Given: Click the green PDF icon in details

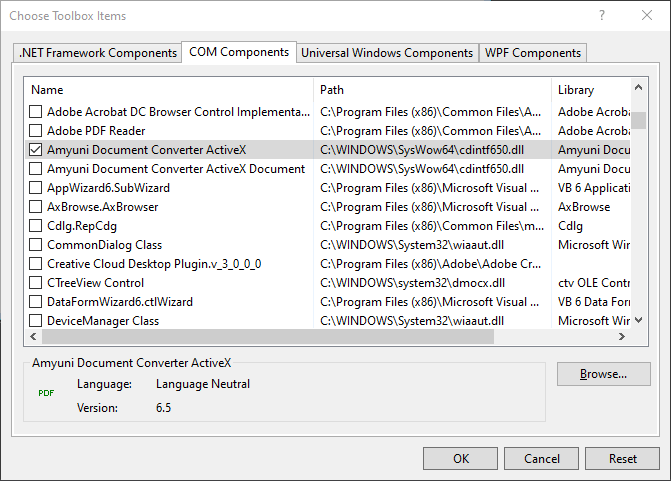Looking at the screenshot, I should [x=46, y=393].
